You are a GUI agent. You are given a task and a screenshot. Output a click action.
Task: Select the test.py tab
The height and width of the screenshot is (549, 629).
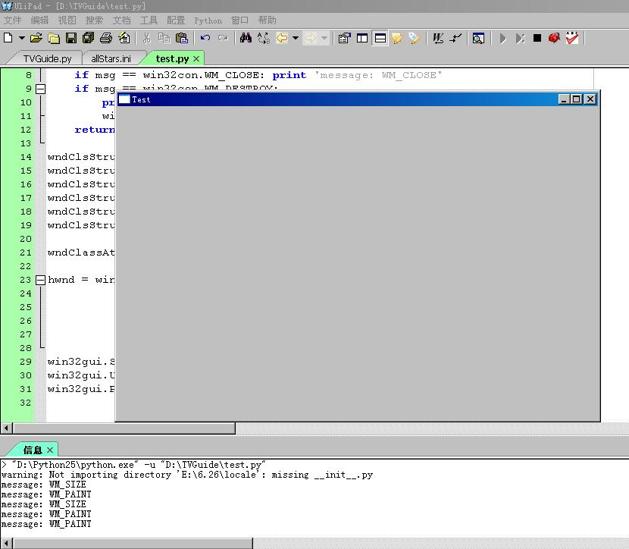[172, 59]
